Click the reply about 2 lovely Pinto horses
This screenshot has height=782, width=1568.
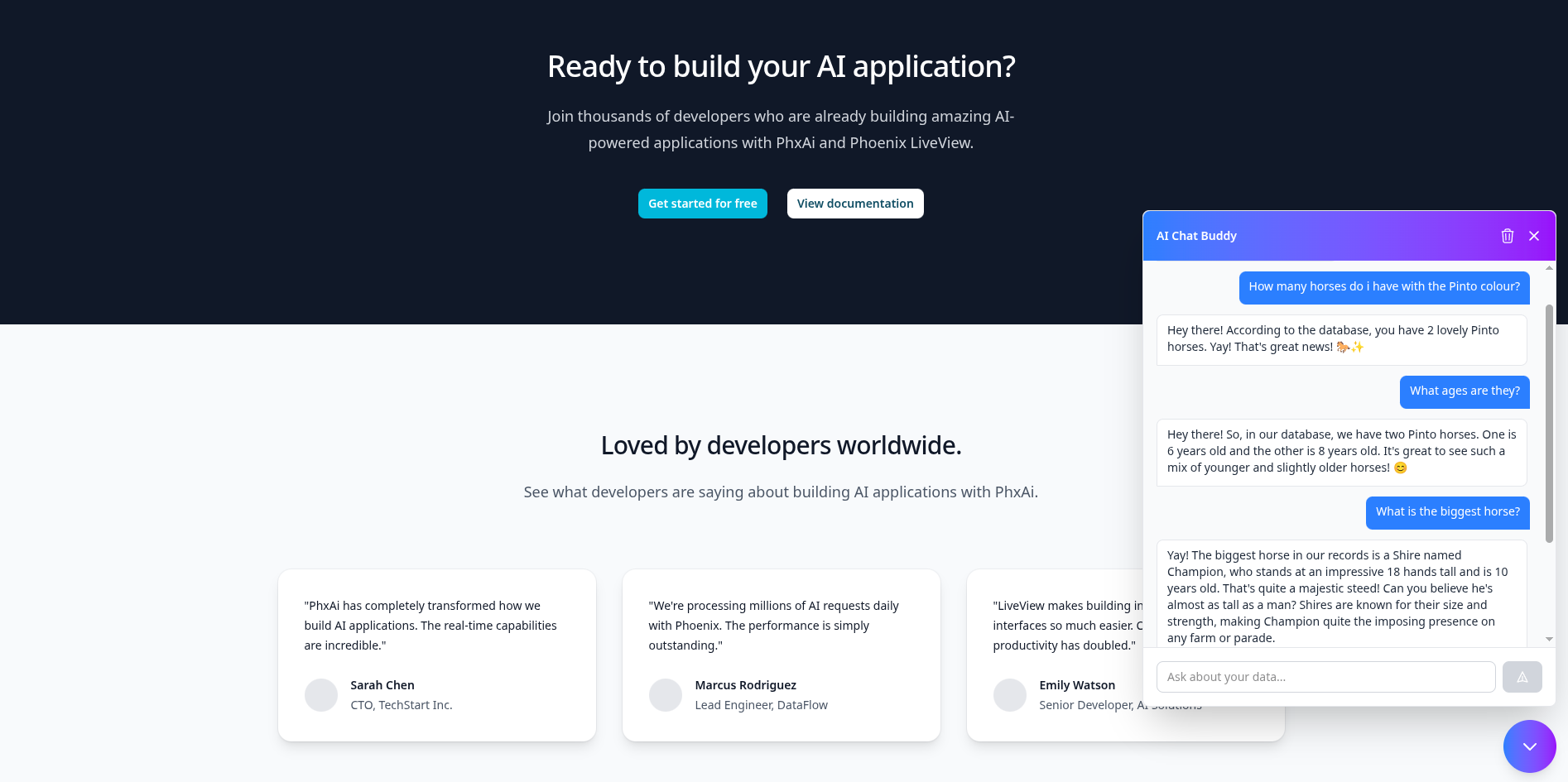[1342, 339]
